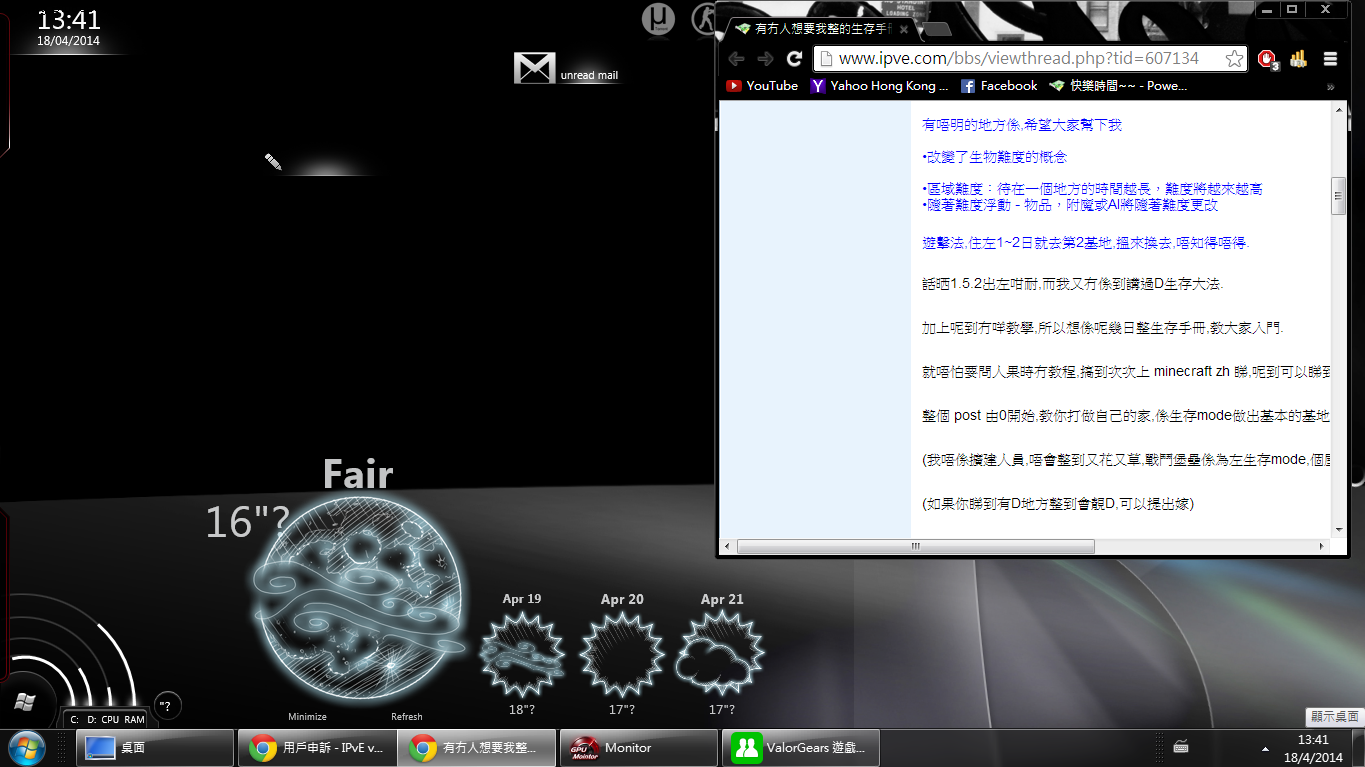
Task: Launch the Counter-Strike desktop icon
Action: (703, 18)
